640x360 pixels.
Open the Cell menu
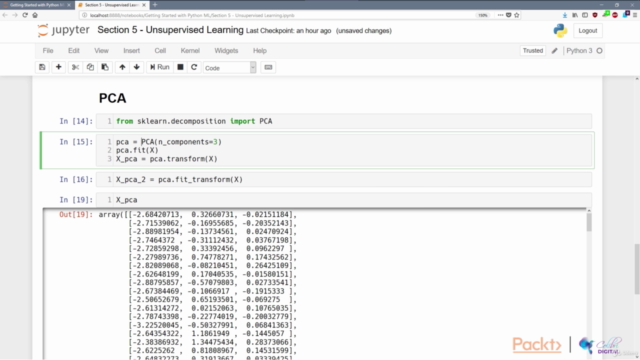point(160,51)
